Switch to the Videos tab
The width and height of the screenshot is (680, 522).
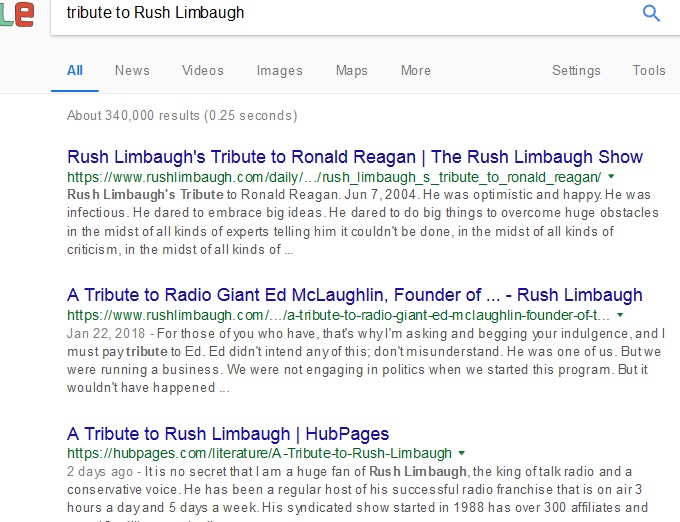tap(203, 71)
